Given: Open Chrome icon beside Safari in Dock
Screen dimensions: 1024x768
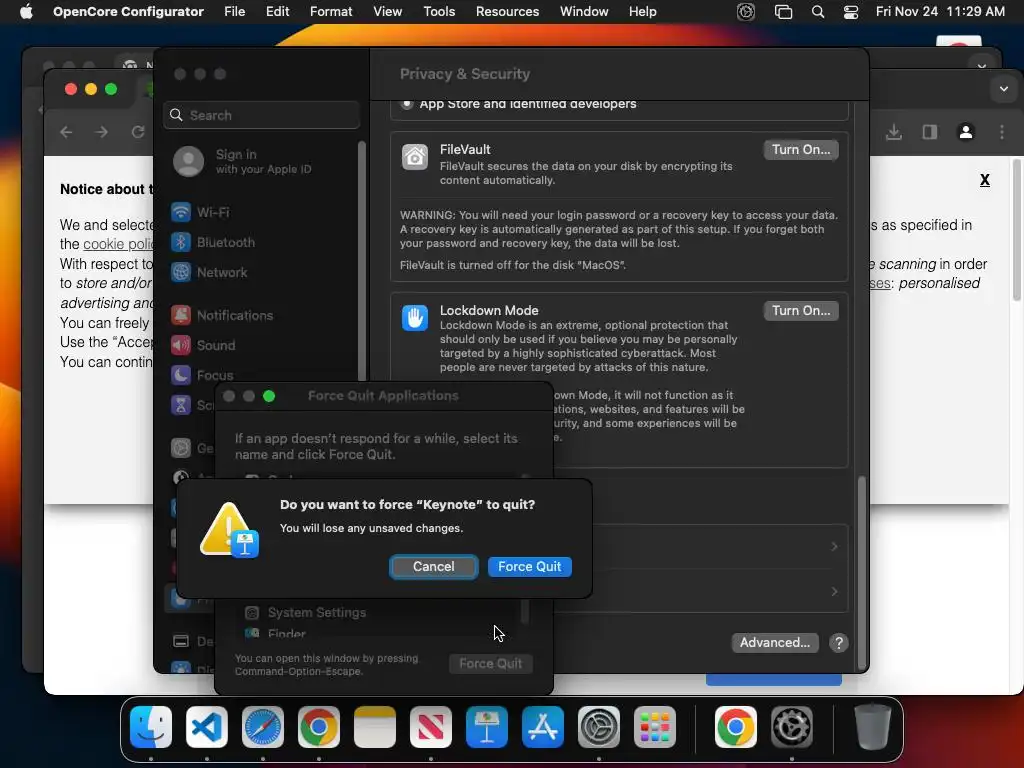Looking at the screenshot, I should 319,727.
